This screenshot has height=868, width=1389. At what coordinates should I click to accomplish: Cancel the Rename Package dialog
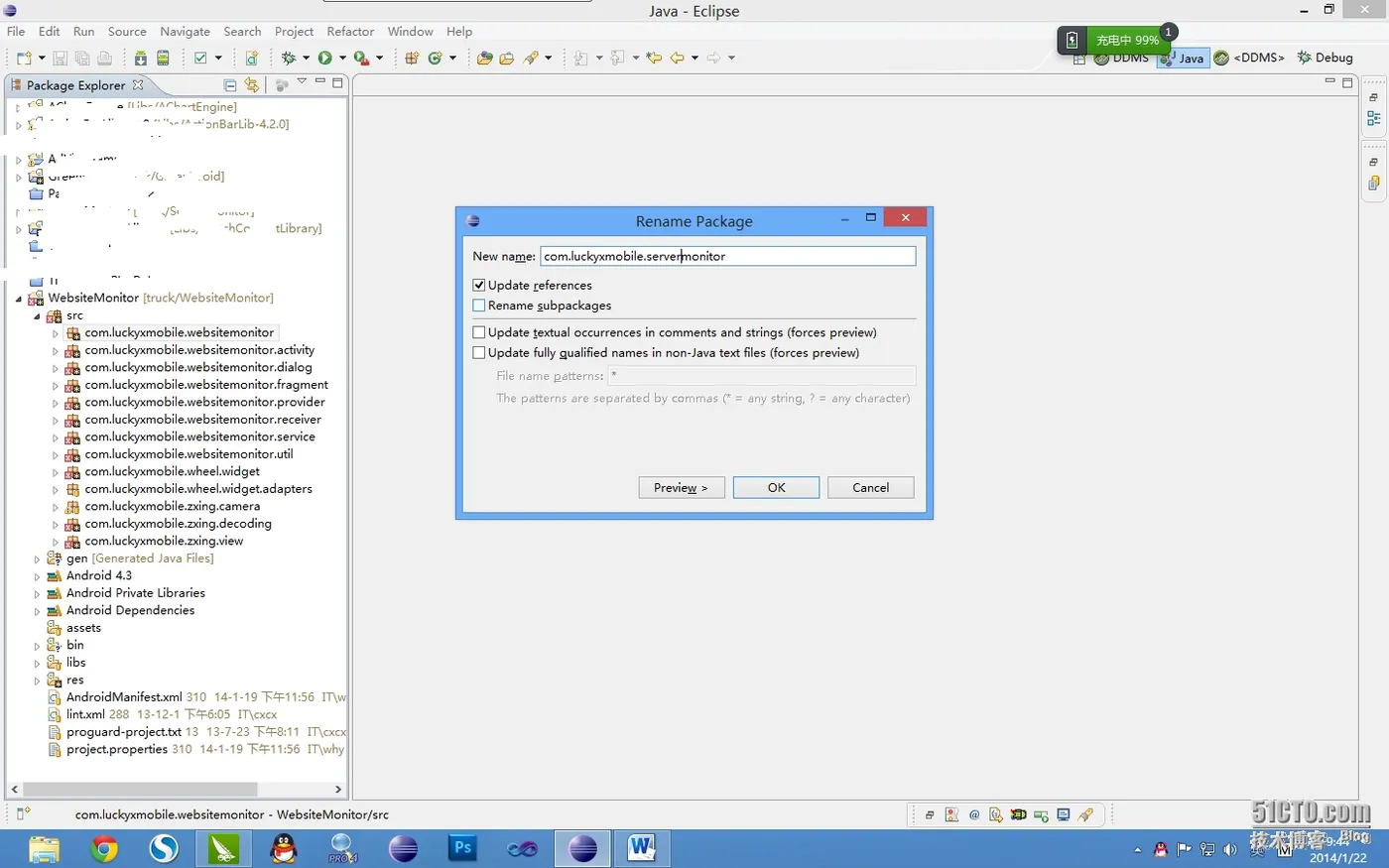870,488
